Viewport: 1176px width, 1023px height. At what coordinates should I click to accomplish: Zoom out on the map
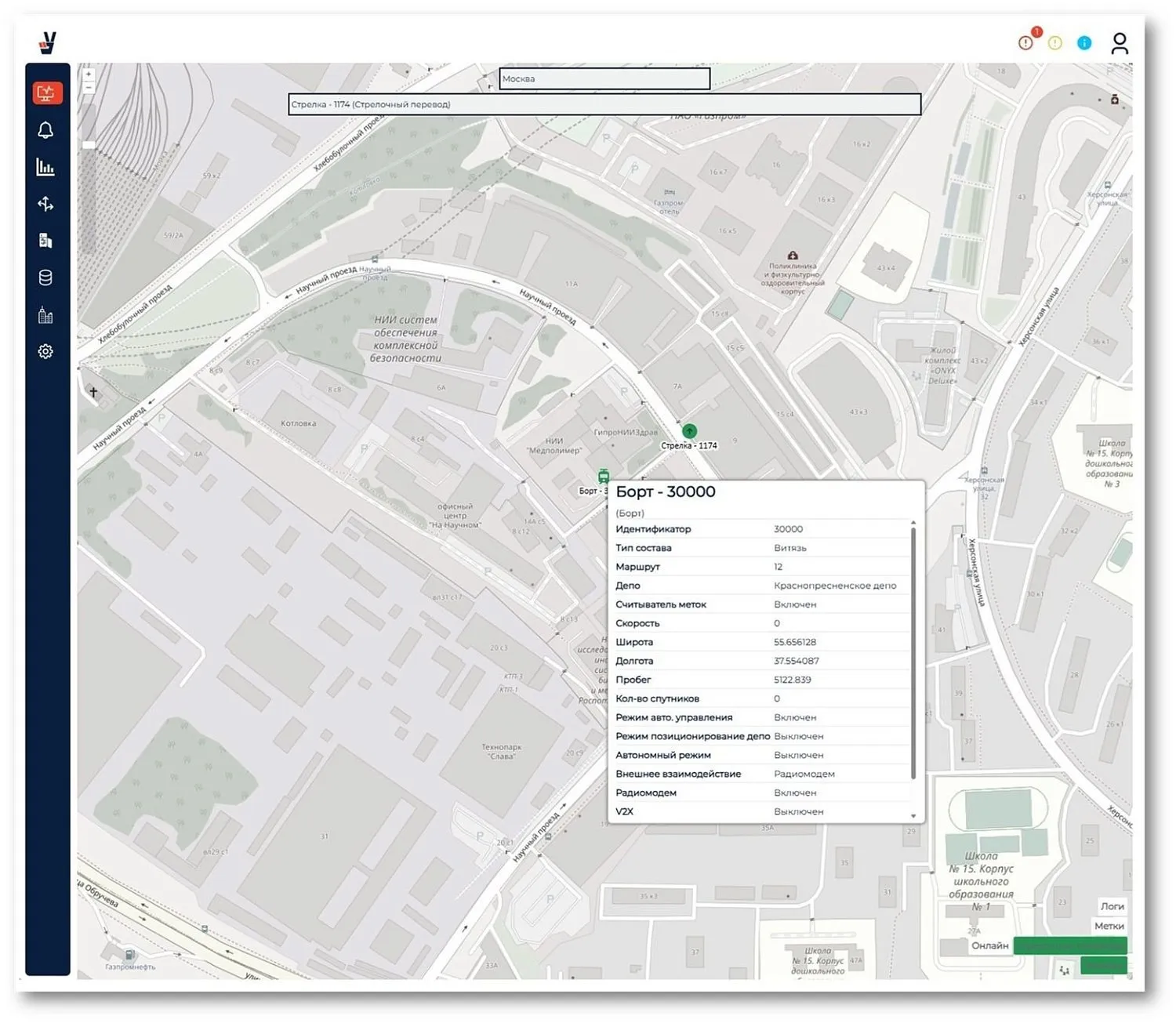tap(89, 88)
